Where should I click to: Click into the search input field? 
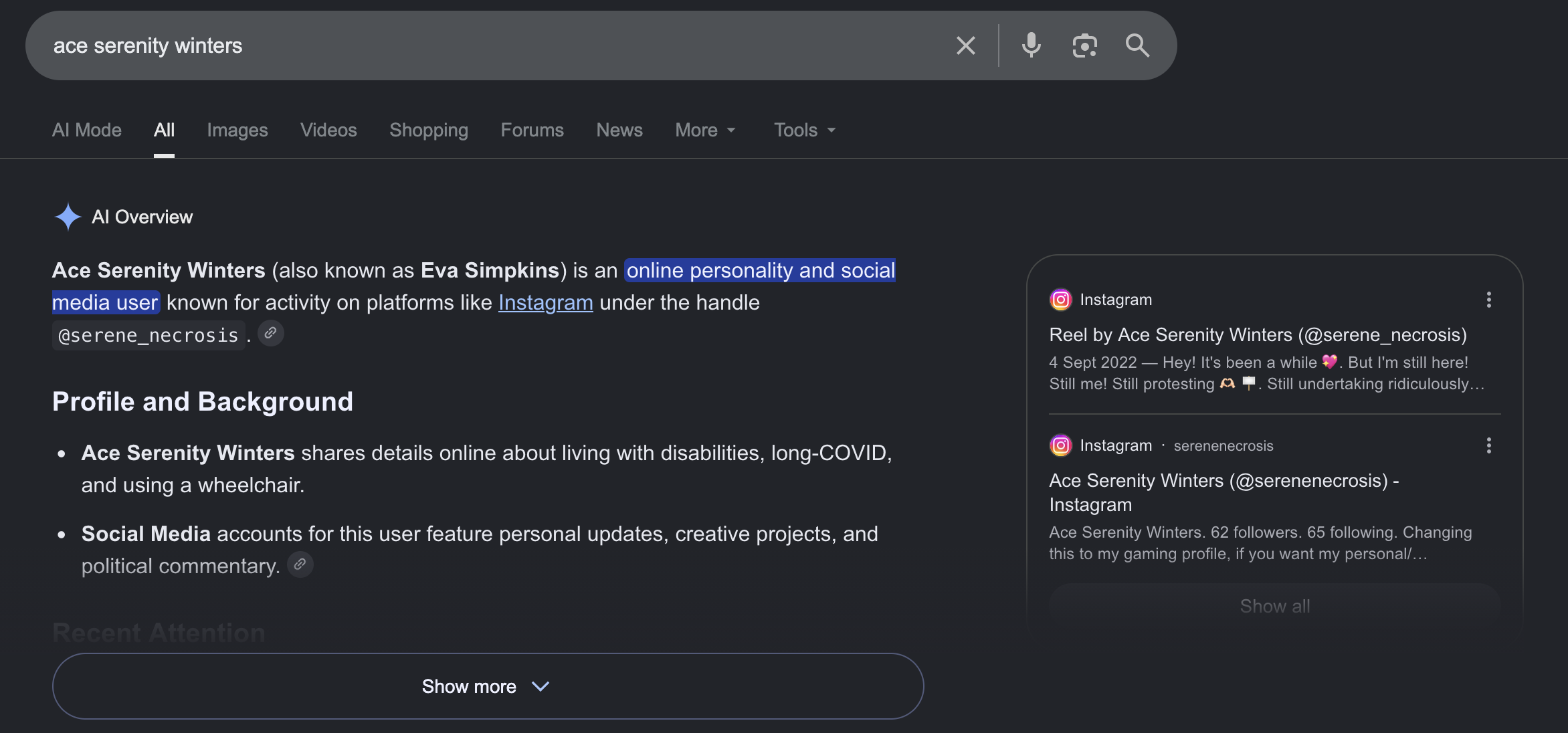coord(495,45)
